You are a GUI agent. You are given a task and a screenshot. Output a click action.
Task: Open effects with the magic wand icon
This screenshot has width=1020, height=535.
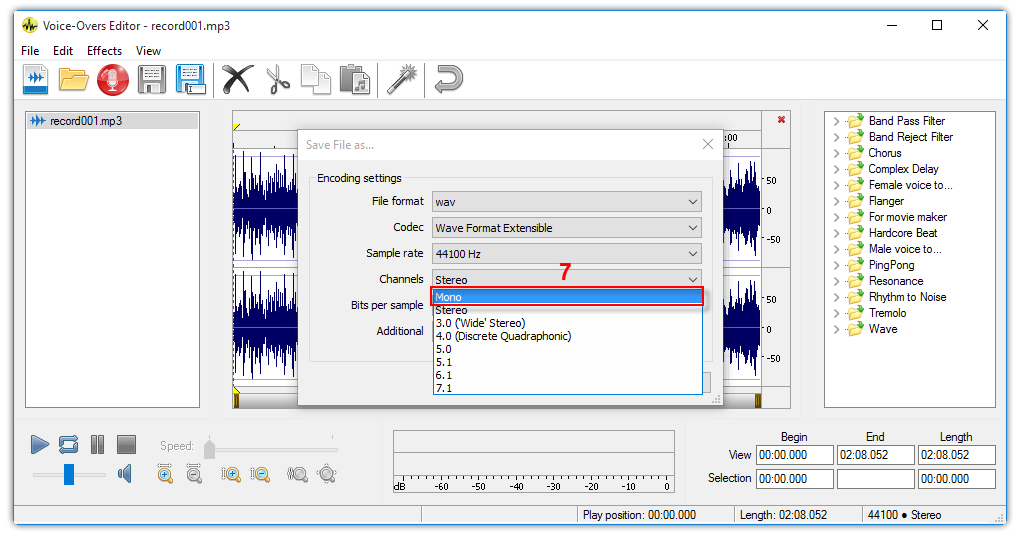tap(401, 79)
